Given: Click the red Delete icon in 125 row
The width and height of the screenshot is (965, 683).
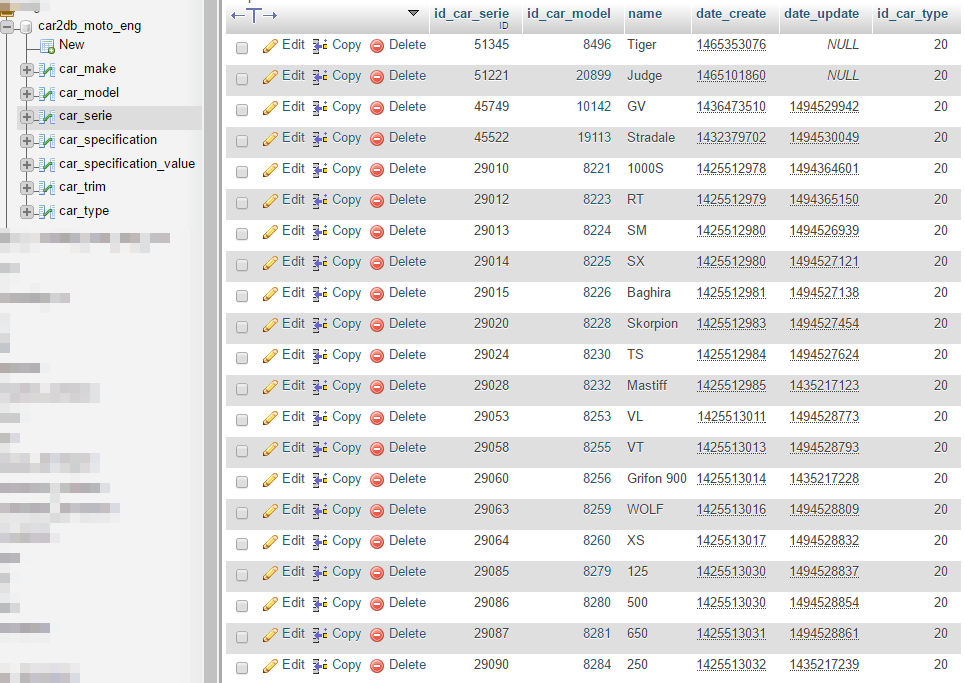Looking at the screenshot, I should click(x=377, y=572).
